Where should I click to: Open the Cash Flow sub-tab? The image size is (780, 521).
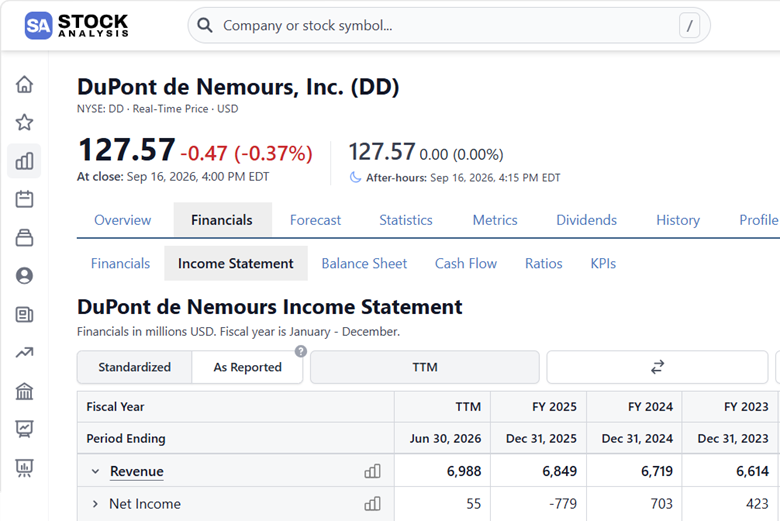[x=466, y=263]
